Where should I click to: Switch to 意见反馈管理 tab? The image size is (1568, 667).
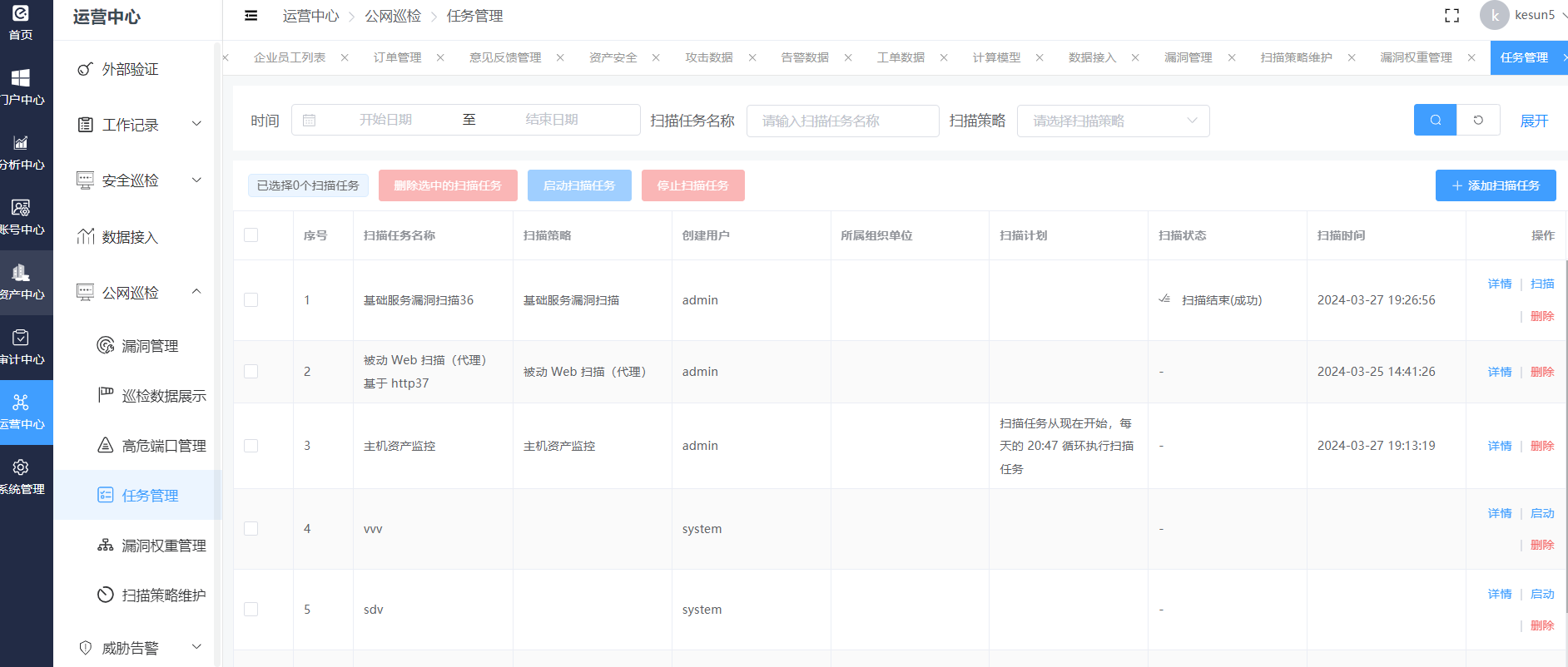pyautogui.click(x=505, y=57)
